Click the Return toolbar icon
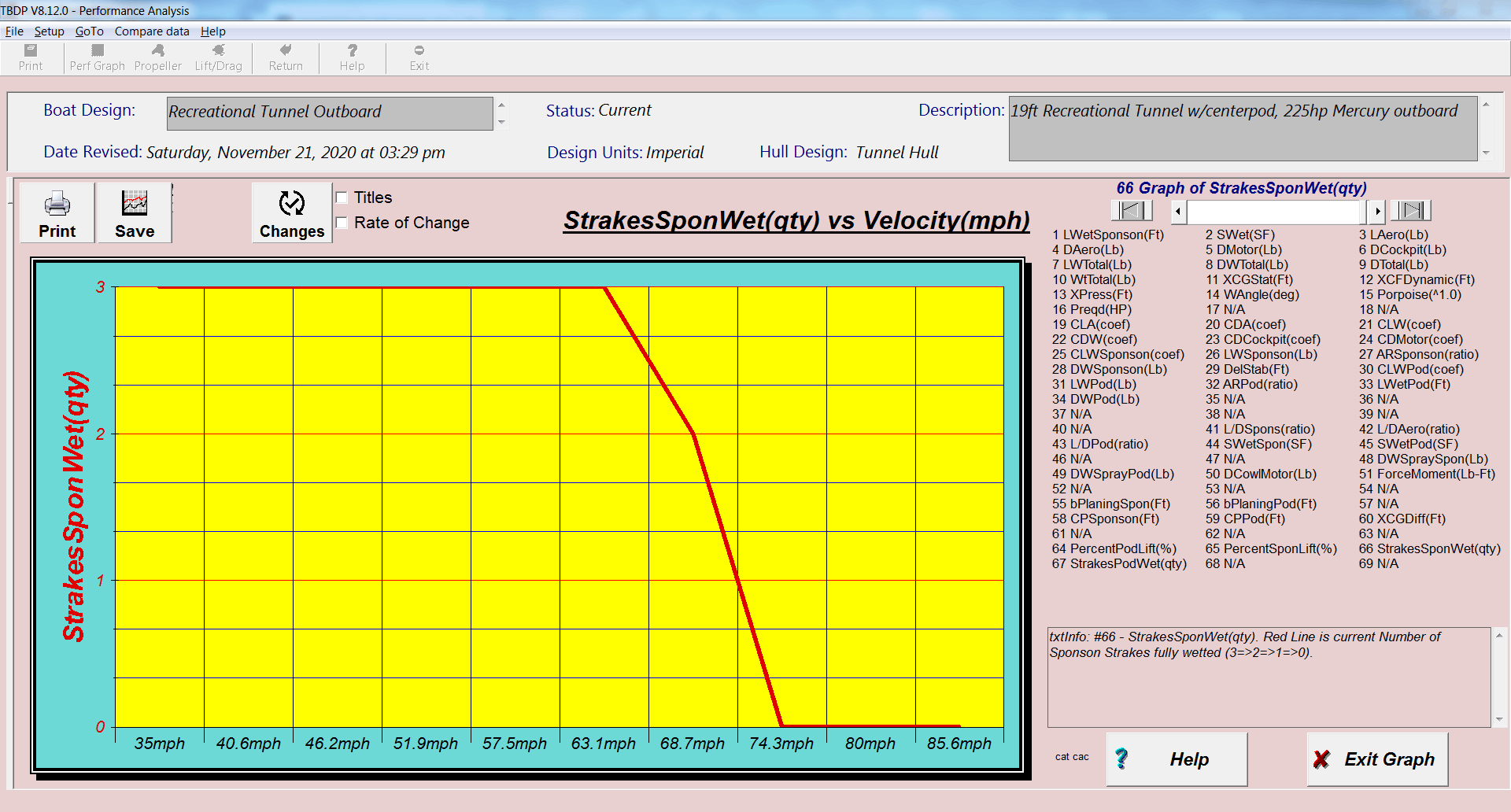Viewport: 1511px width, 812px height. tap(286, 58)
